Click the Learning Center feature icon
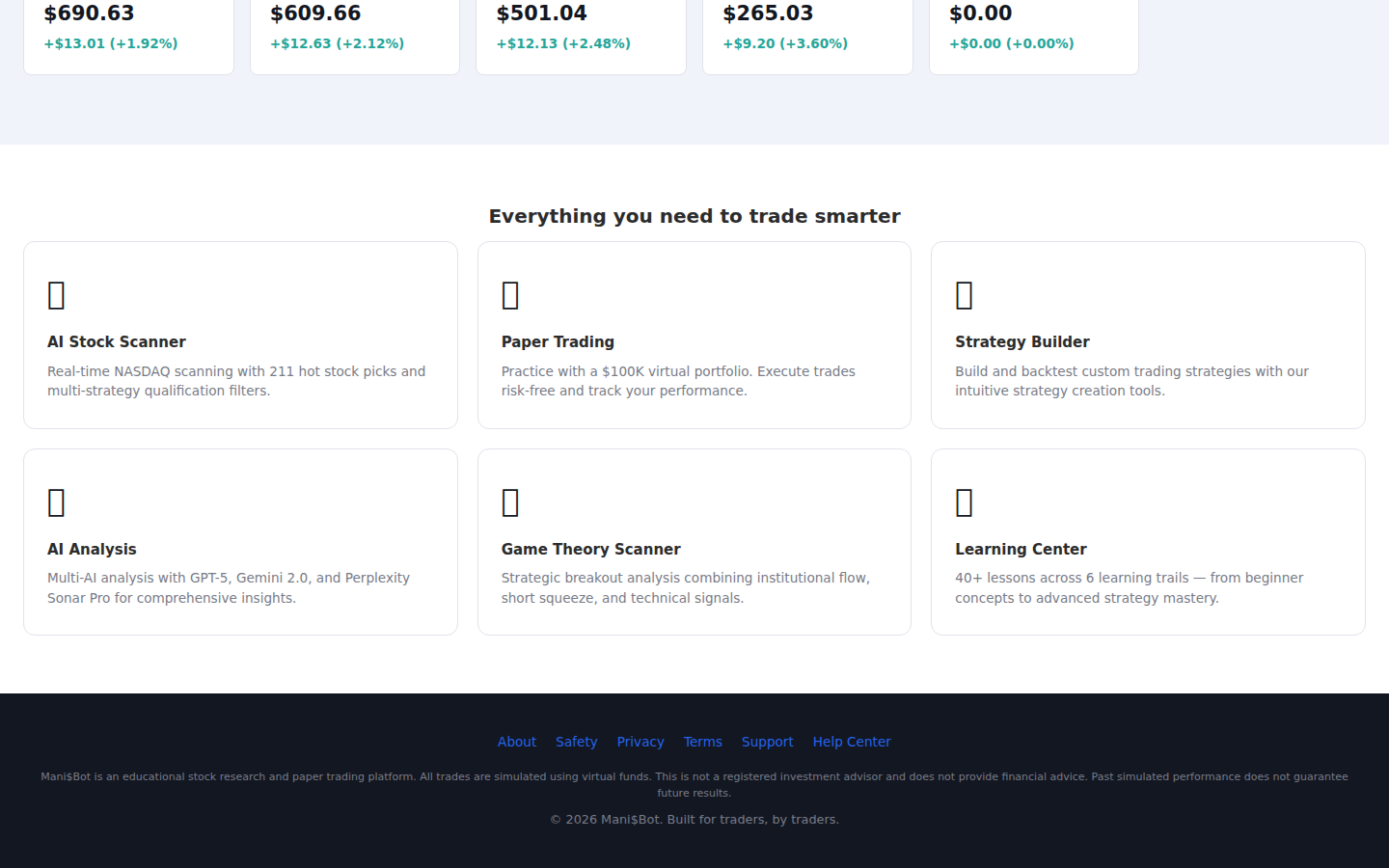Viewport: 1389px width, 868px height. 964,502
